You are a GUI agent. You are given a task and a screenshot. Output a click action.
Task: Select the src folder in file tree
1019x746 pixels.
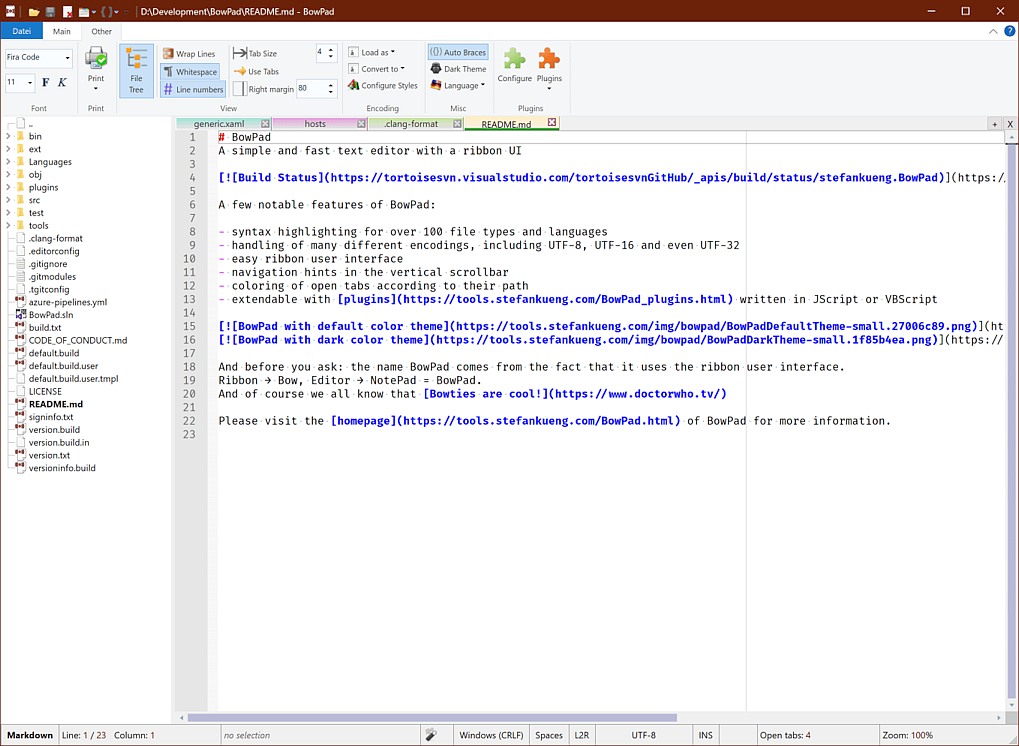pos(34,200)
